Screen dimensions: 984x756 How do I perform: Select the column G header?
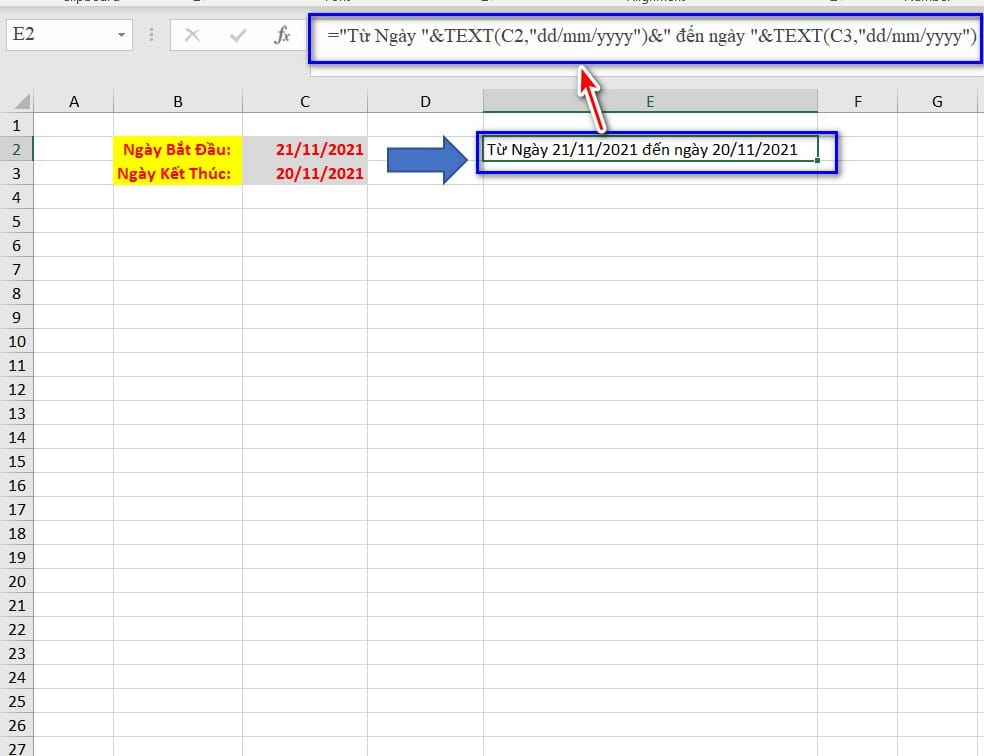click(937, 101)
